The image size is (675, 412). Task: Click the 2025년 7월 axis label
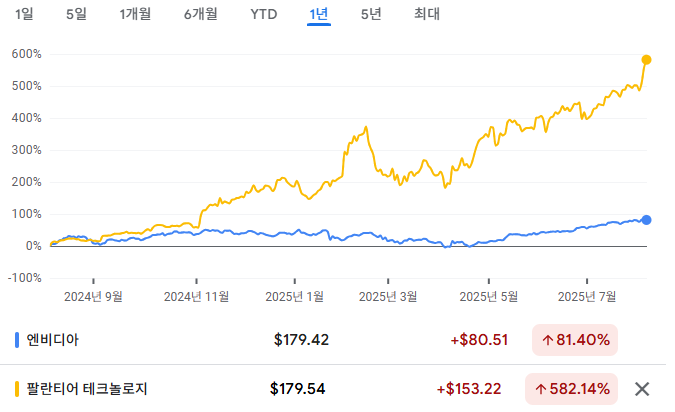tap(587, 297)
